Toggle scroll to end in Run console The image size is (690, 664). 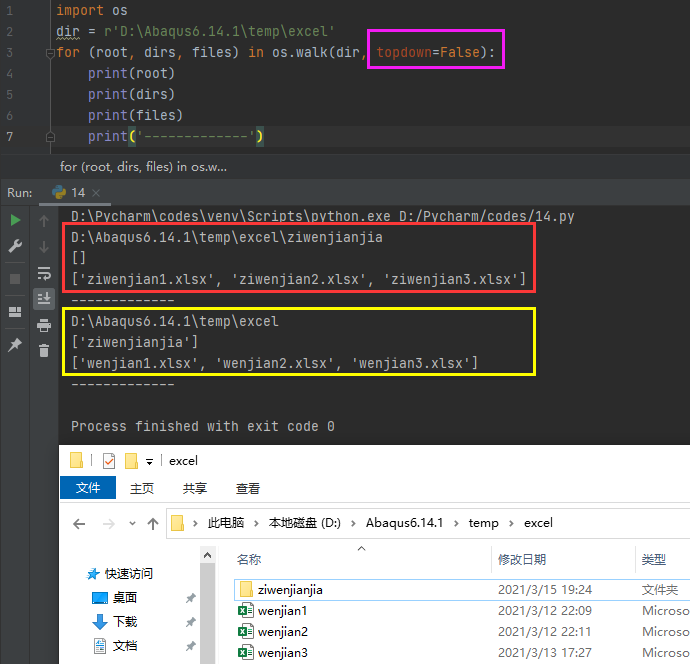pyautogui.click(x=44, y=299)
